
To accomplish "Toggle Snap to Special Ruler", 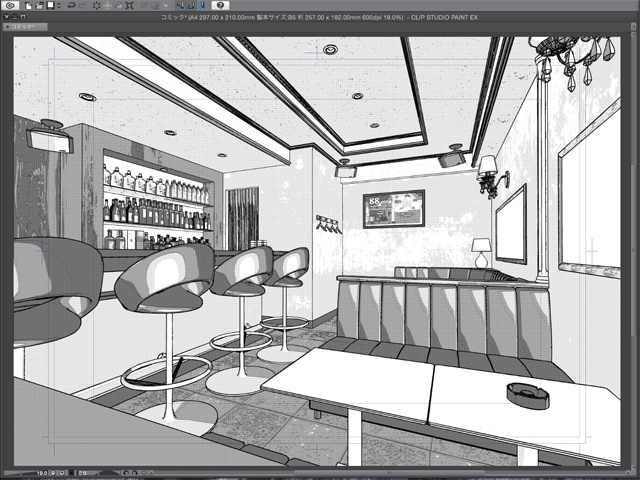I will (191, 6).
